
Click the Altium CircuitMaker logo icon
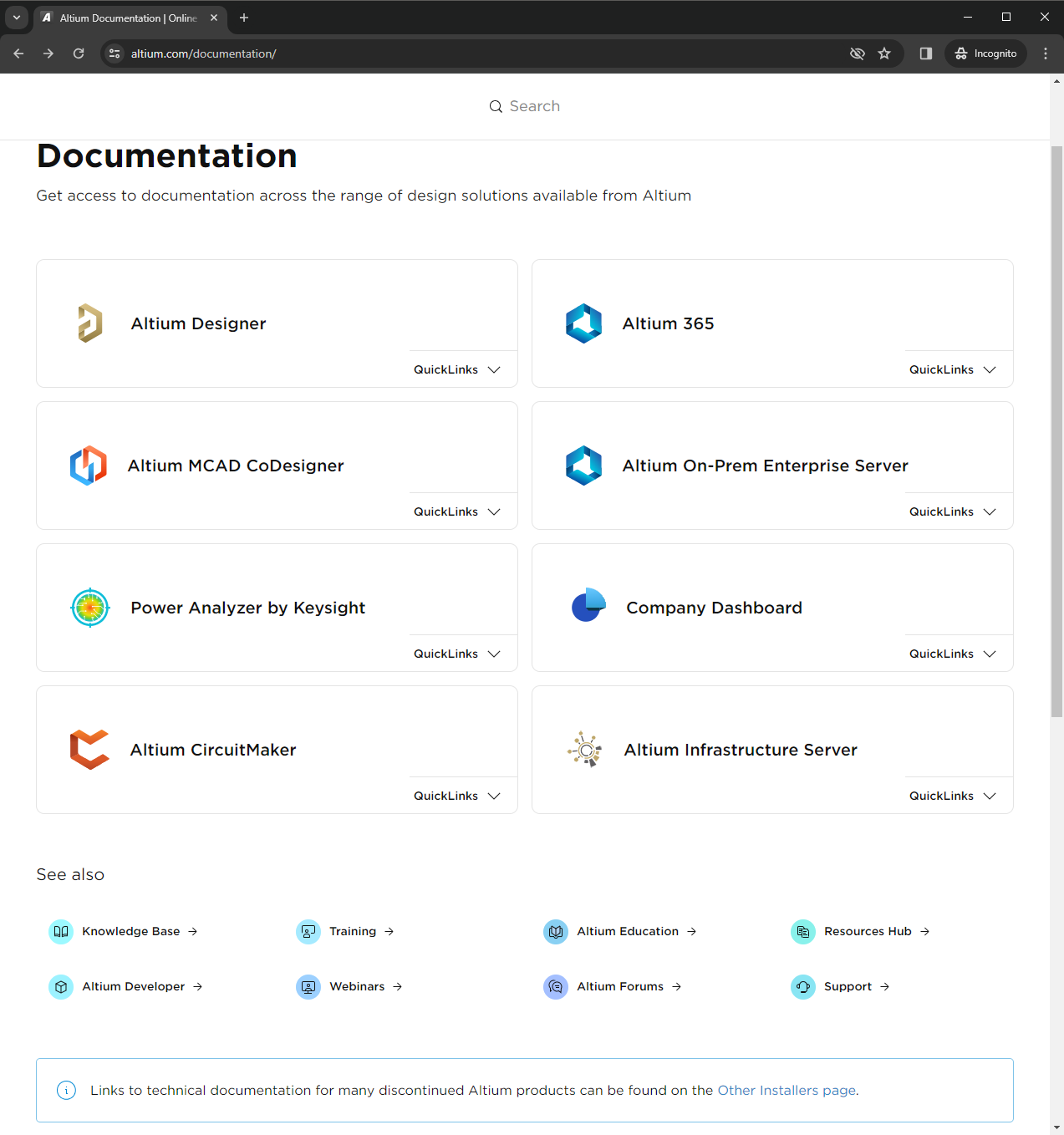(89, 750)
